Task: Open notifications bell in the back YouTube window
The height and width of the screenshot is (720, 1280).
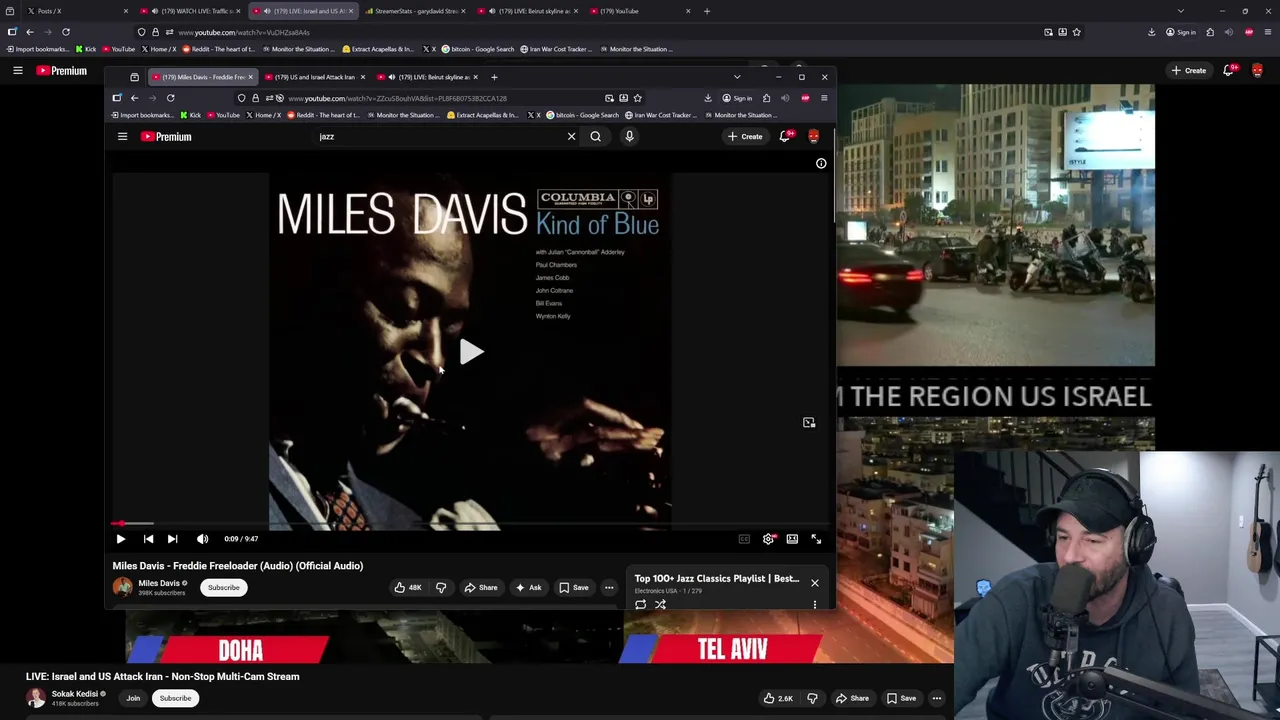Action: (x=1229, y=70)
